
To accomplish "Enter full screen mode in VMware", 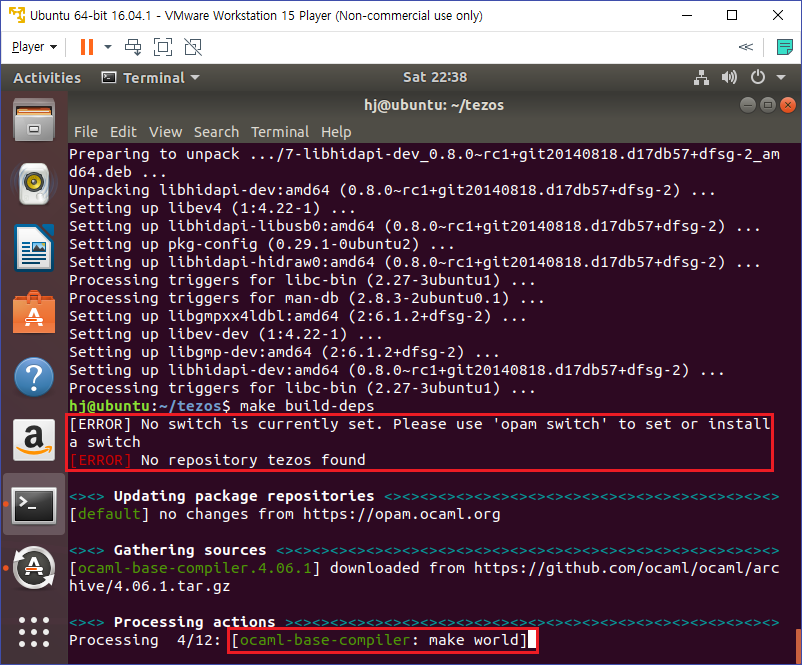I will 163,47.
